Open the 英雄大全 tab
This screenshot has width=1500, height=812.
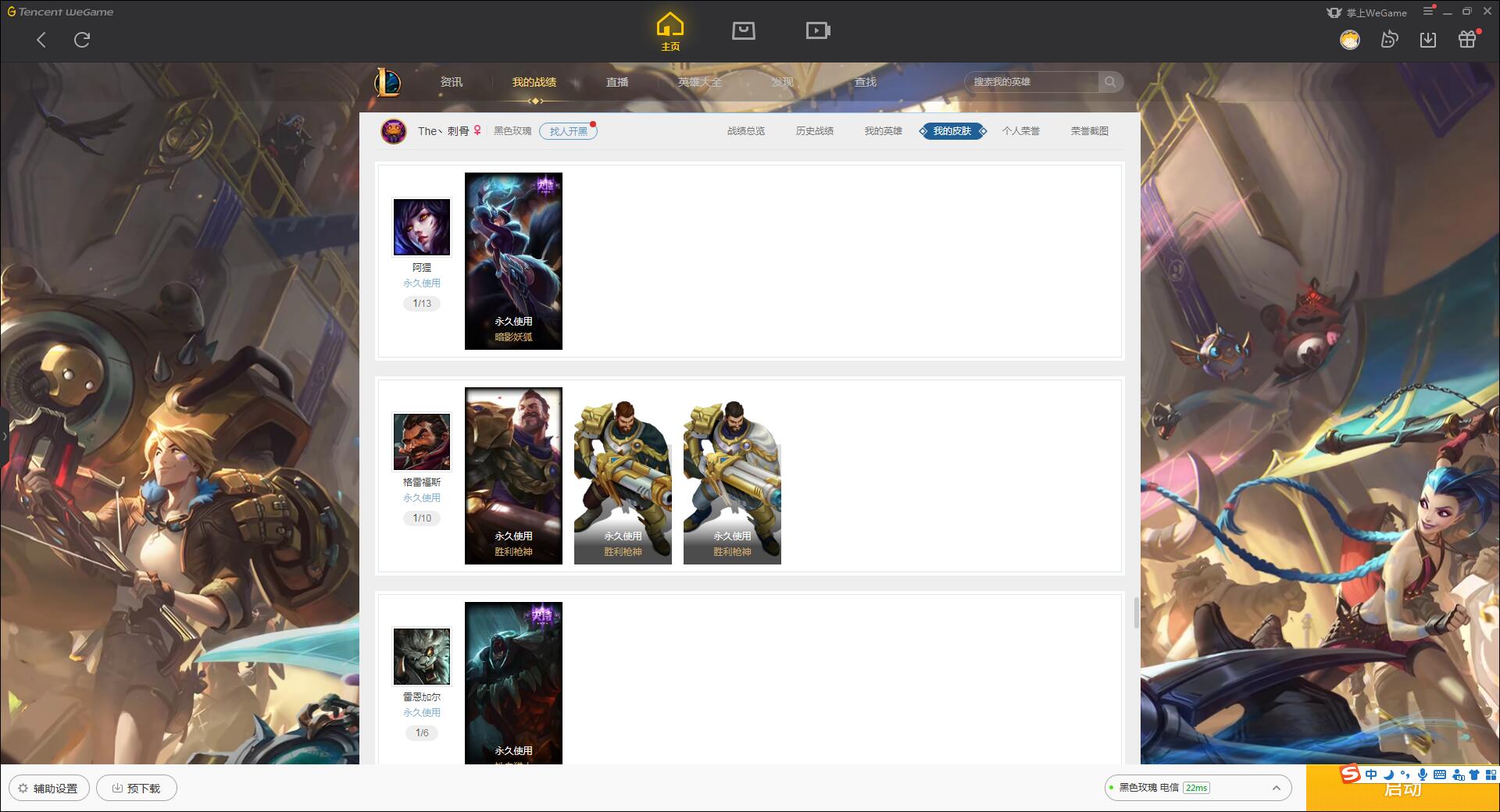[x=700, y=82]
